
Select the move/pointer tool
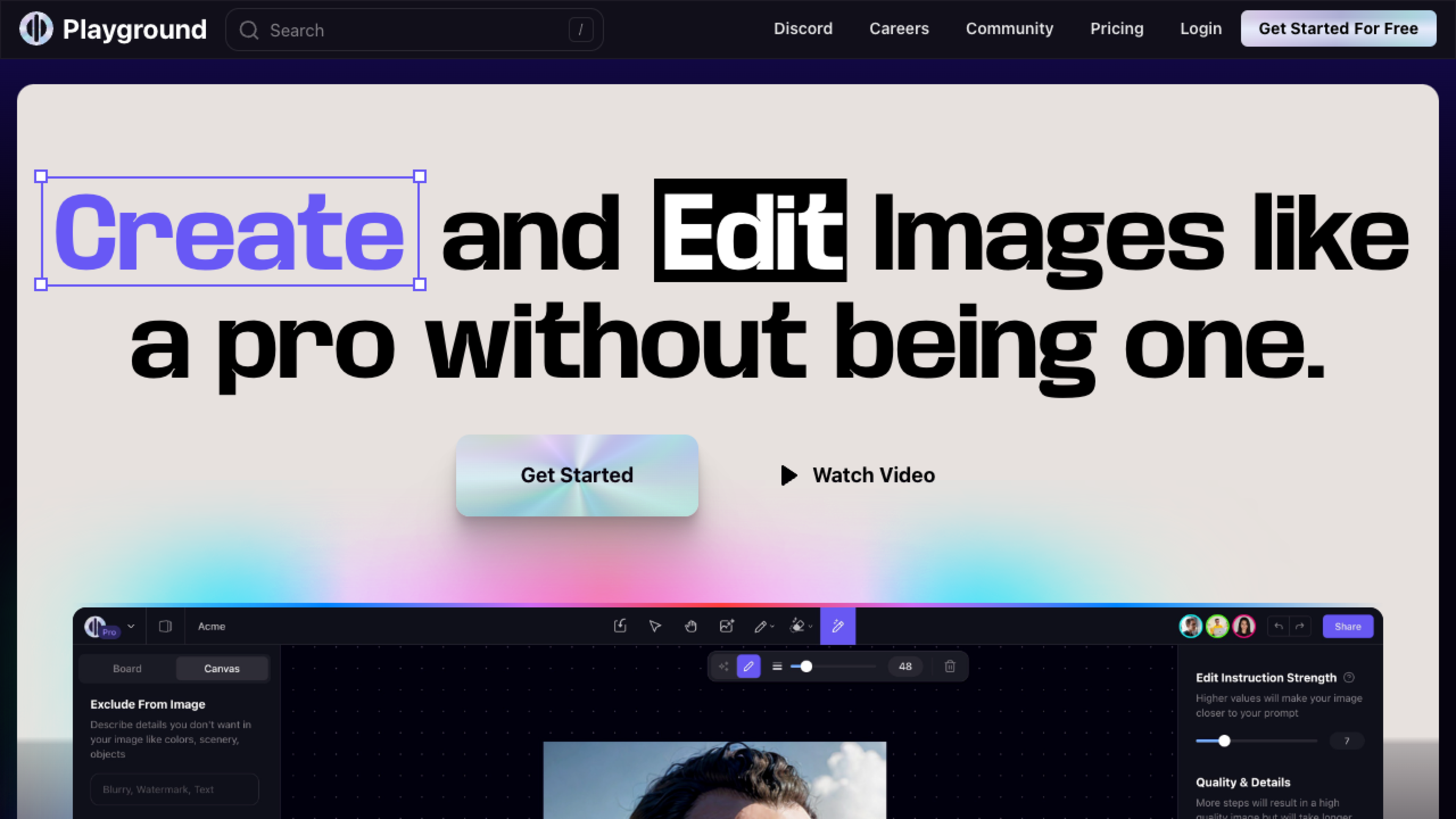(654, 626)
